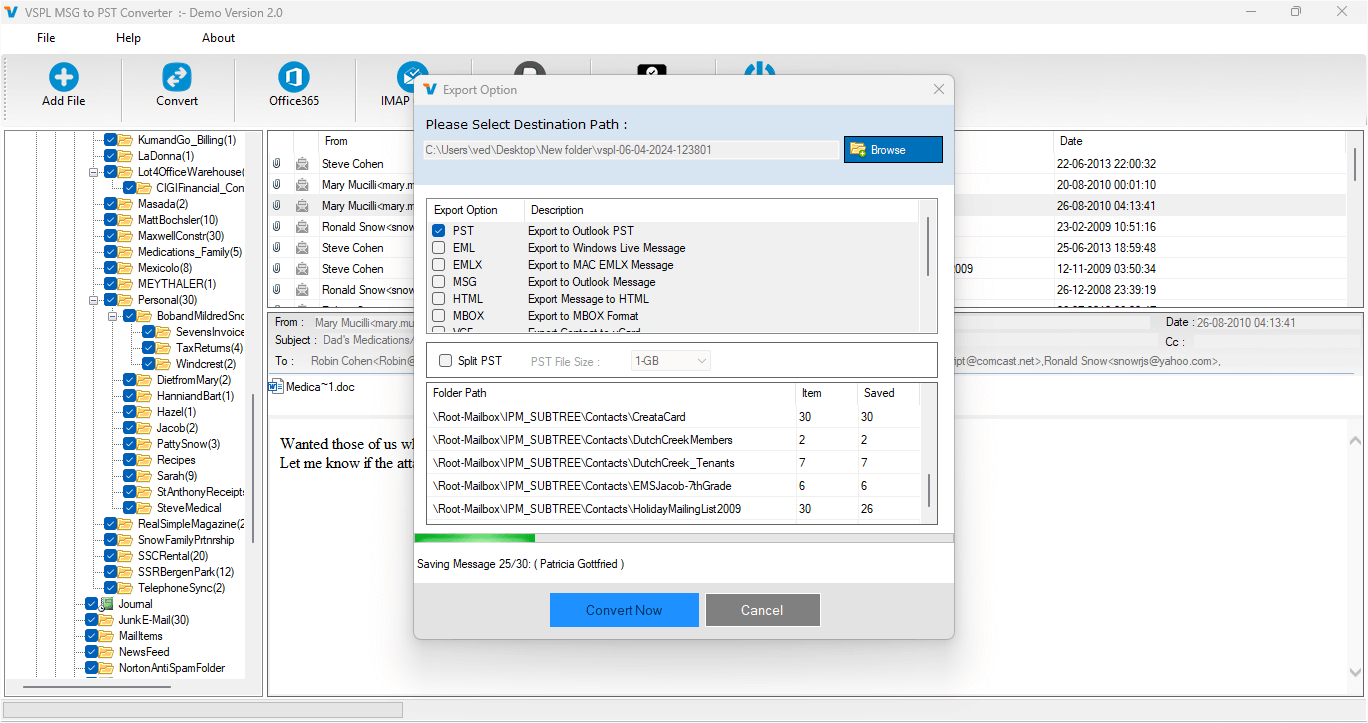Click the folder icon beside Sarah(9)
This screenshot has width=1368, height=723.
(145, 476)
